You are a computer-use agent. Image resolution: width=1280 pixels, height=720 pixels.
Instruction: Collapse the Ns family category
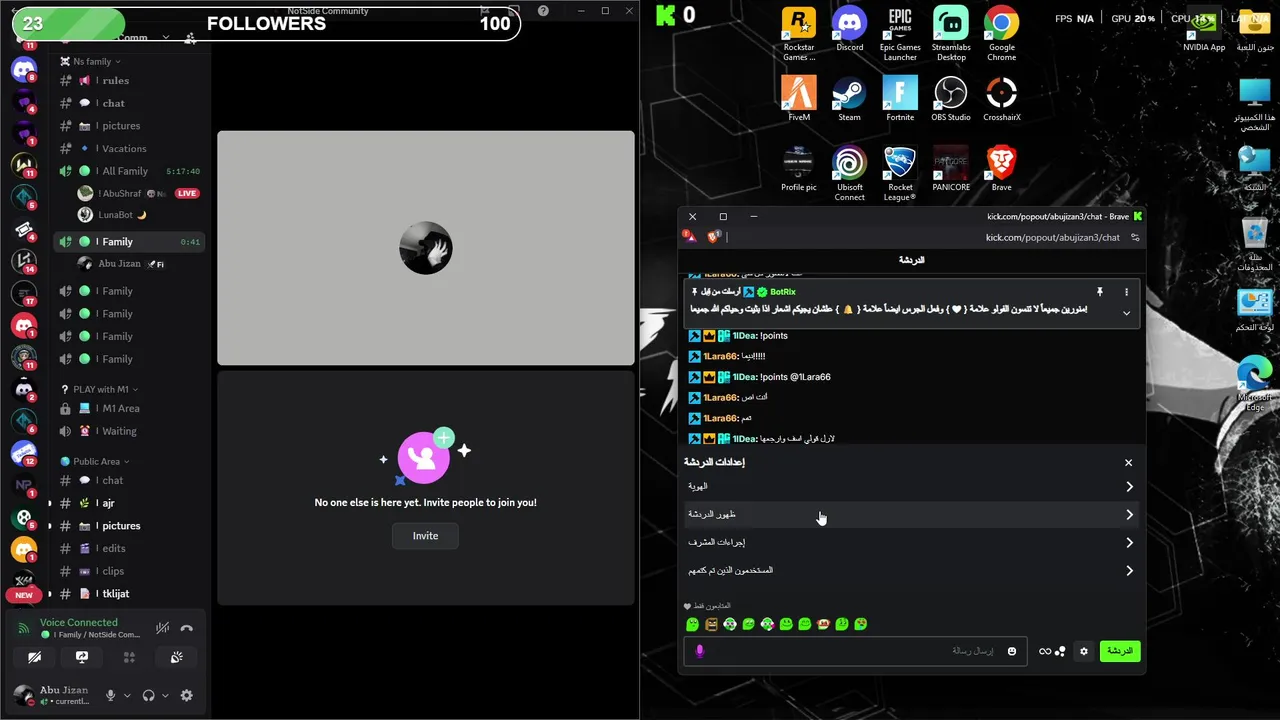tap(92, 61)
